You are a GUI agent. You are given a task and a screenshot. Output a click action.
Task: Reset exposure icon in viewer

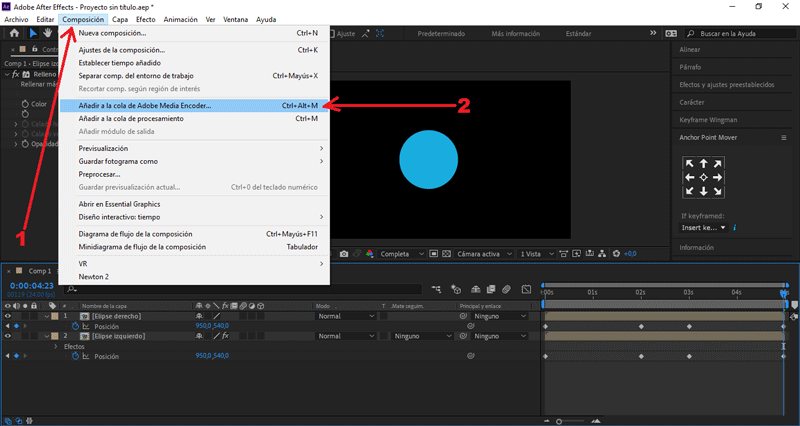(x=616, y=254)
